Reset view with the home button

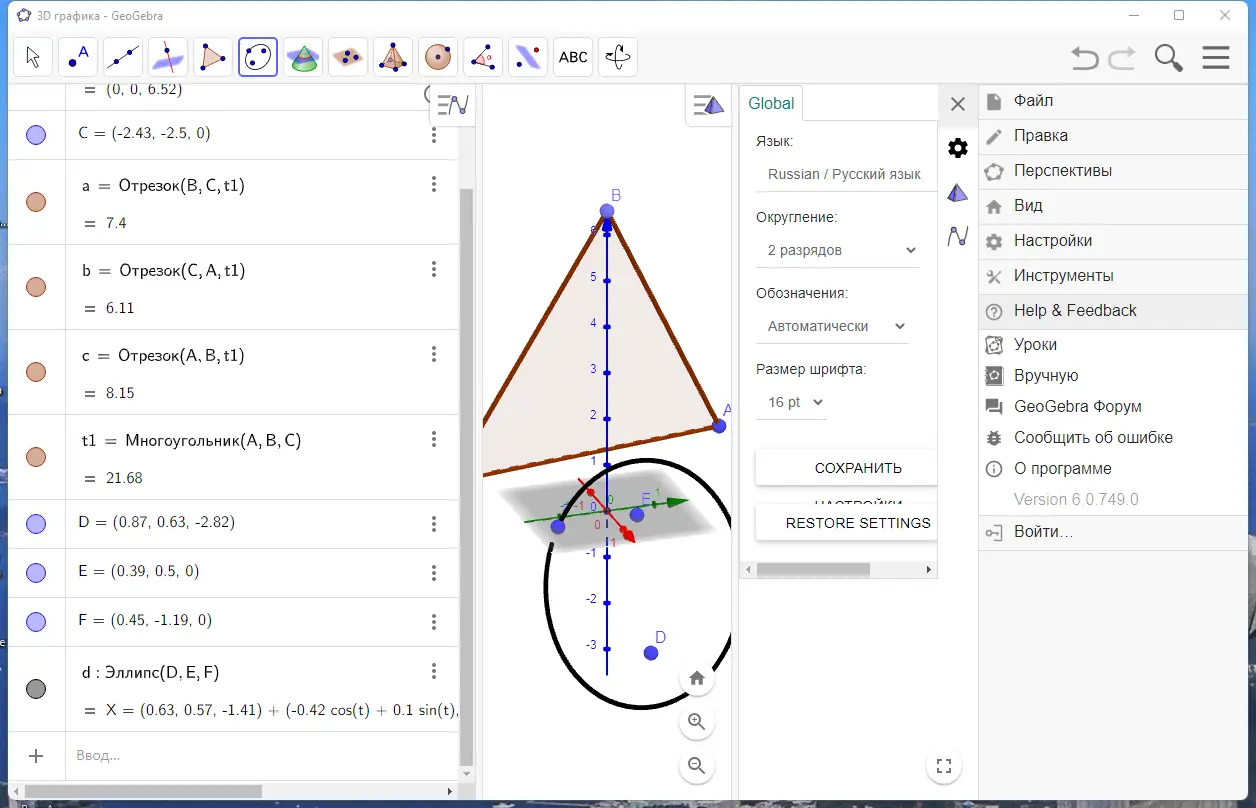tap(697, 678)
